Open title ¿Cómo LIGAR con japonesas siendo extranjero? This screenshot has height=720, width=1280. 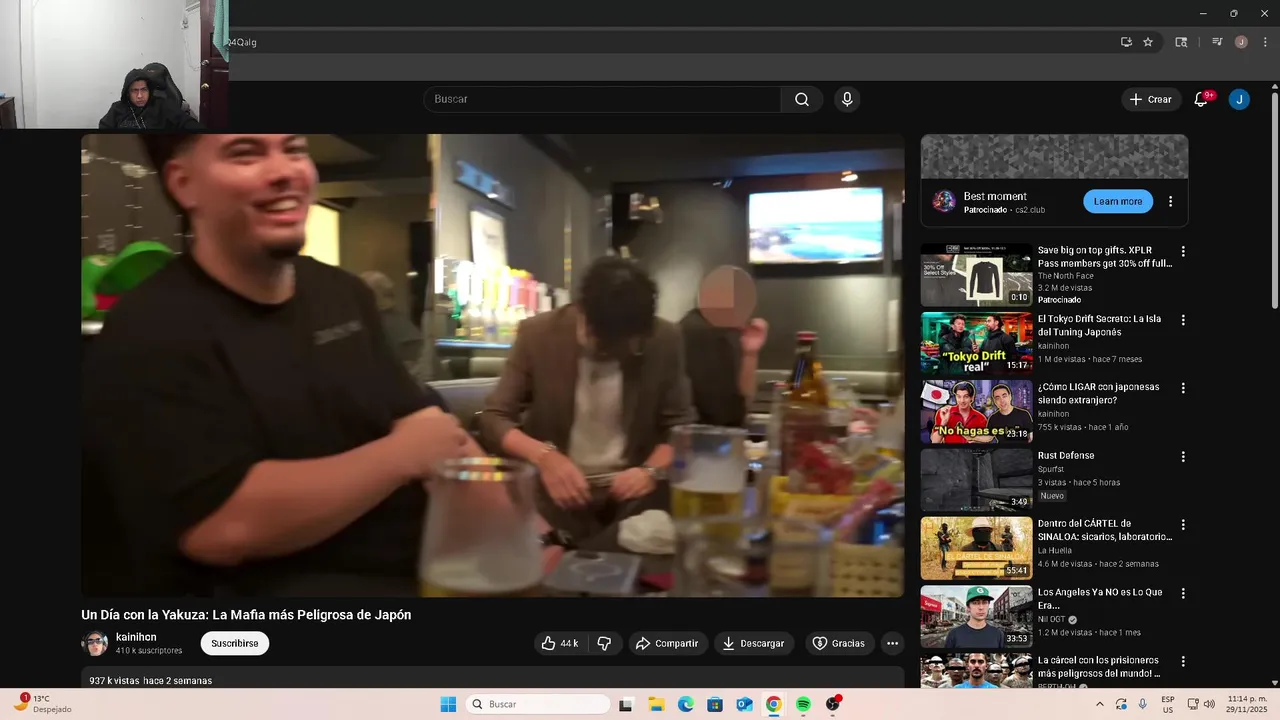1097,393
